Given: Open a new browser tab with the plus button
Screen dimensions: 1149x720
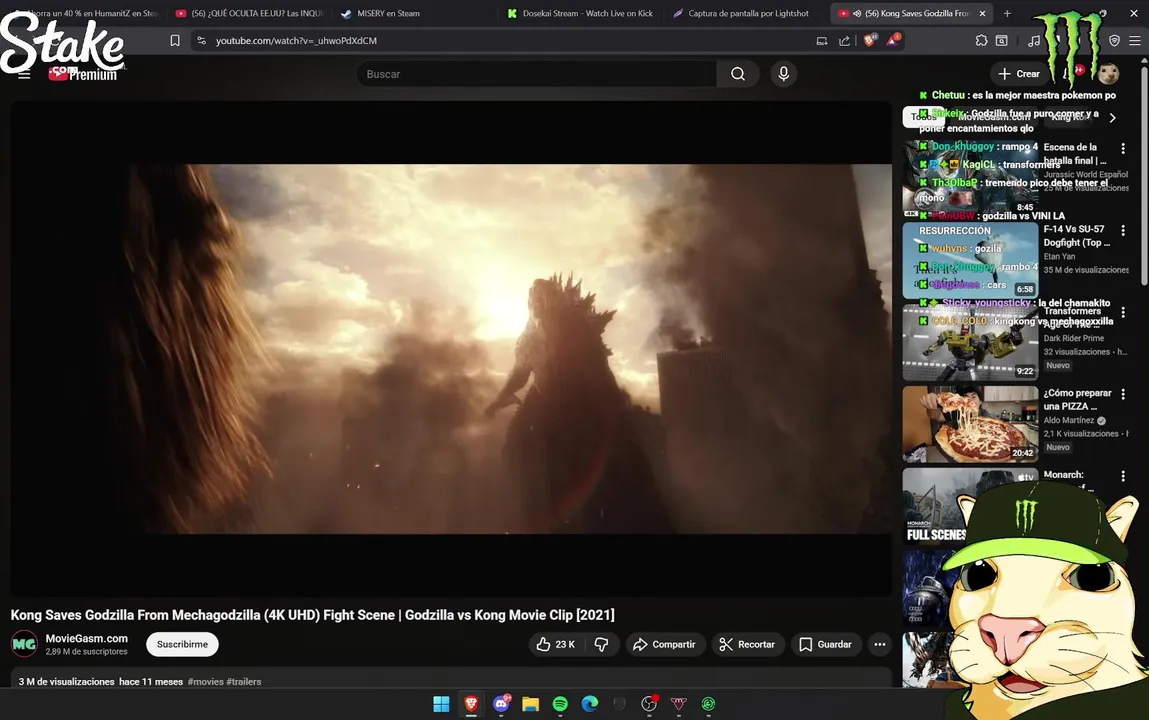Looking at the screenshot, I should 1008,13.
